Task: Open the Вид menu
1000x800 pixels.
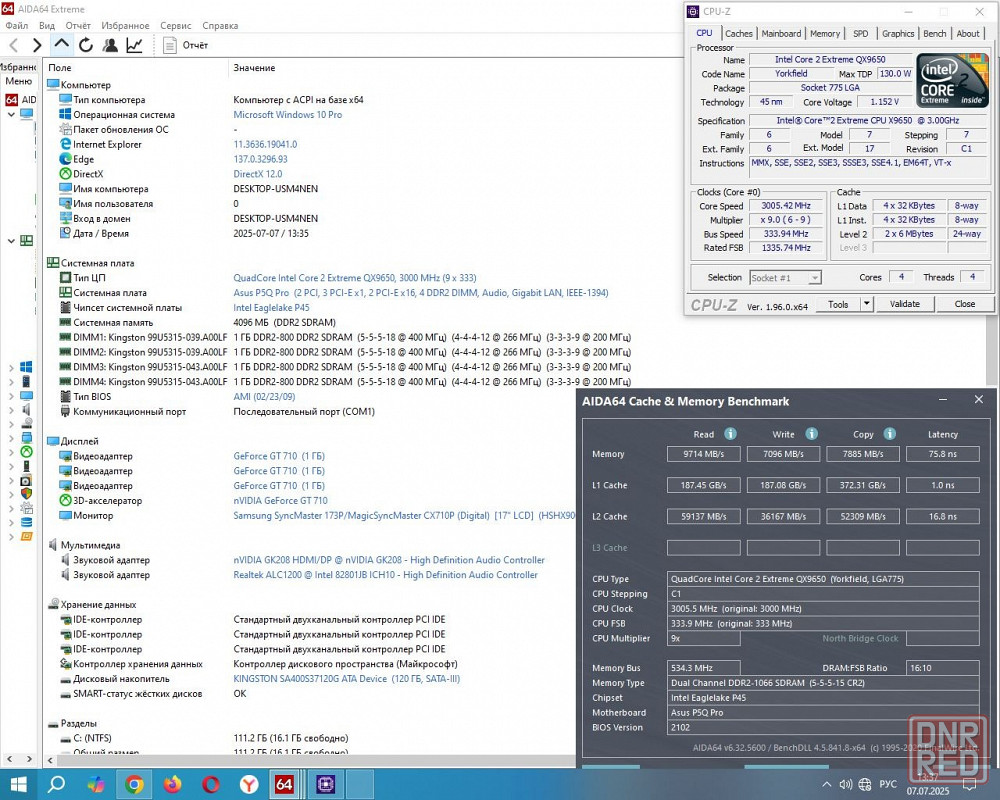Action: [47, 26]
